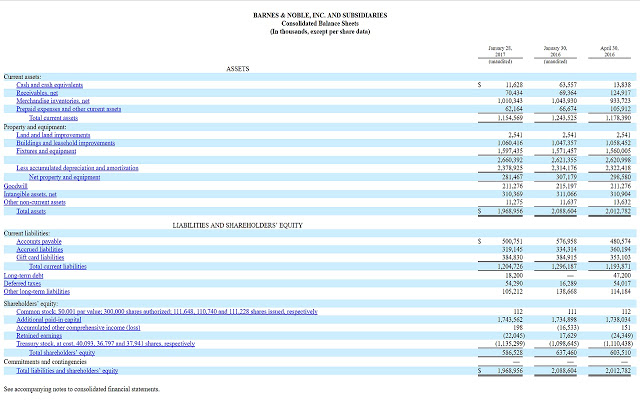
Task: Open Prepaid expenses and other current assets
Action: point(69,109)
